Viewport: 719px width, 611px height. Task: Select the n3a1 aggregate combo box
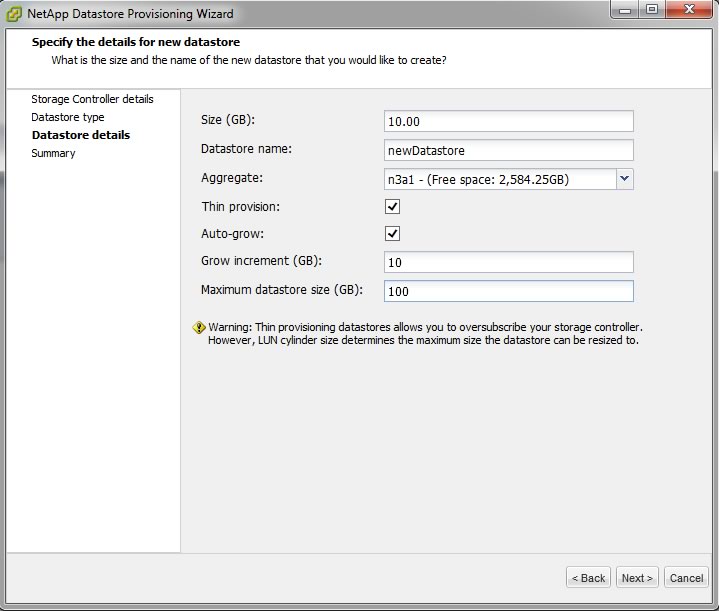[x=498, y=179]
